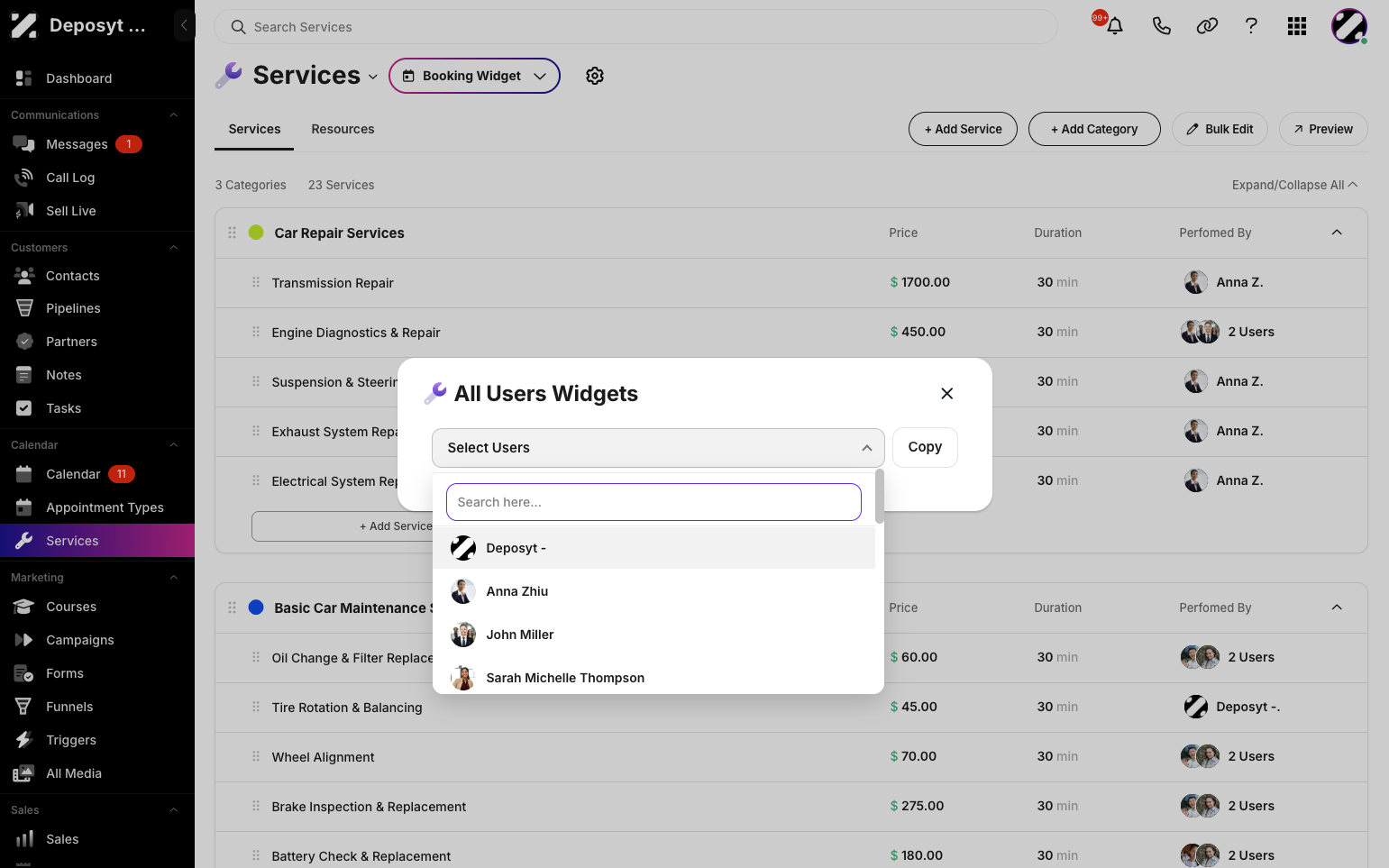Collapse the Sales sidebar section
1389x868 pixels.
pyautogui.click(x=174, y=810)
